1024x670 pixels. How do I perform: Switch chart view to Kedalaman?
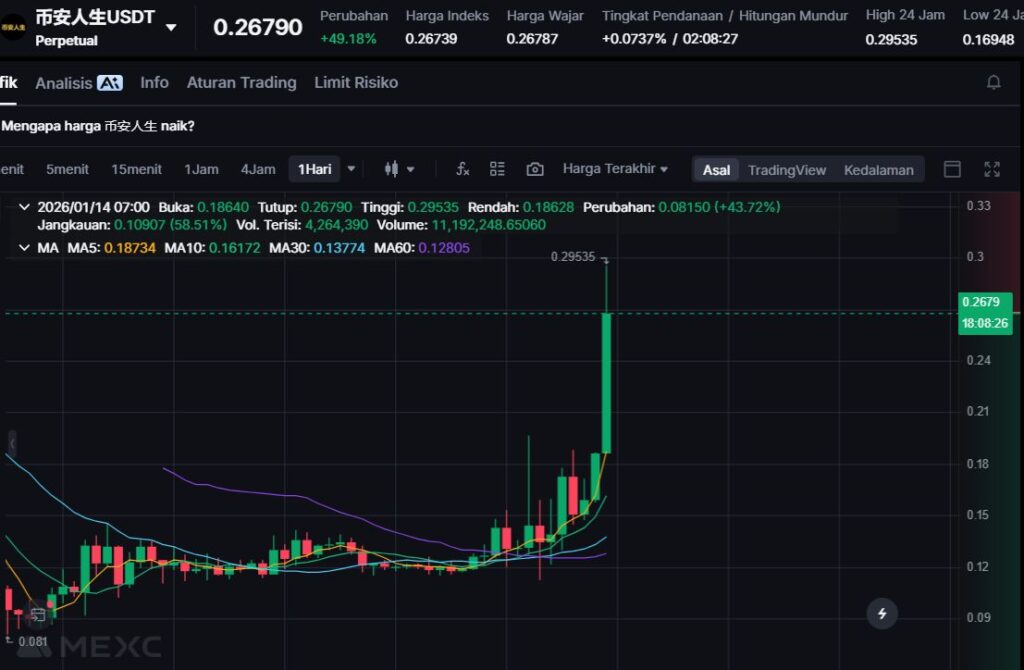tap(878, 170)
